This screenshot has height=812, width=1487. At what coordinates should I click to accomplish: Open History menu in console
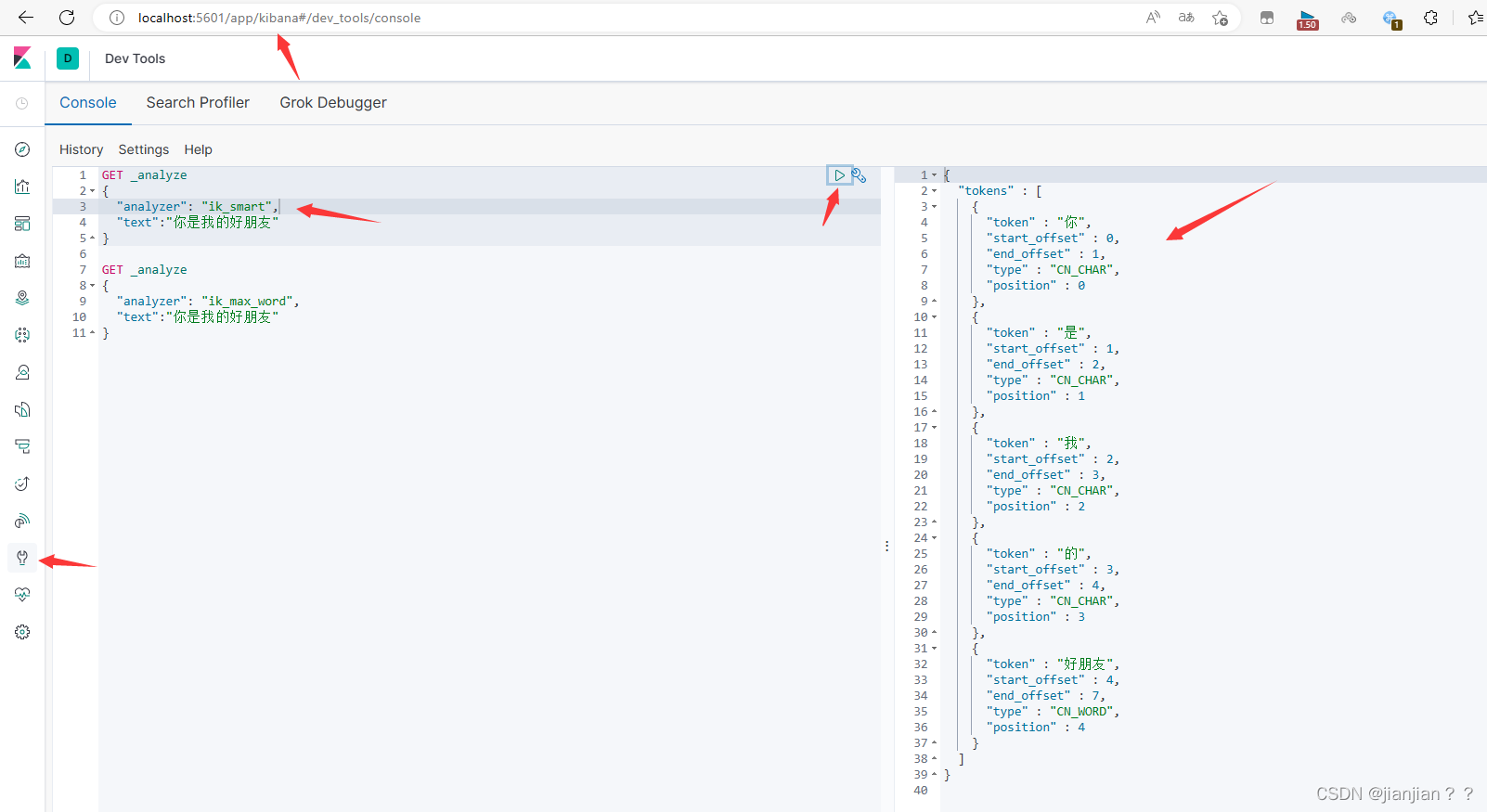pyautogui.click(x=82, y=149)
